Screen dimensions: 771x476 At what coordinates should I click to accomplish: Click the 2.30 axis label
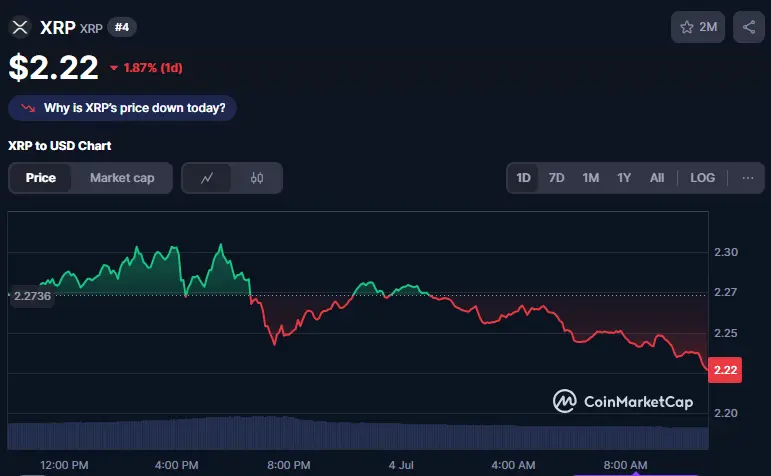tap(726, 252)
